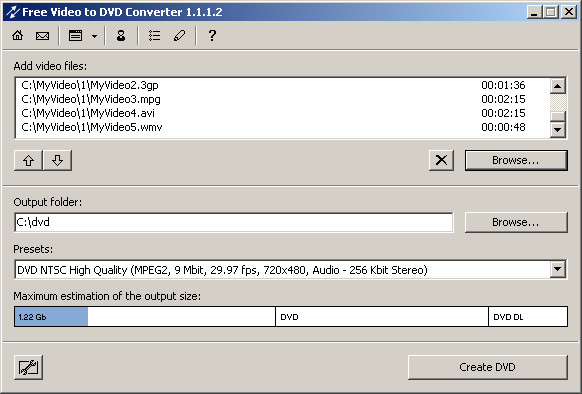
Task: Open the tools settings button at bottom left
Action: pyautogui.click(x=29, y=367)
